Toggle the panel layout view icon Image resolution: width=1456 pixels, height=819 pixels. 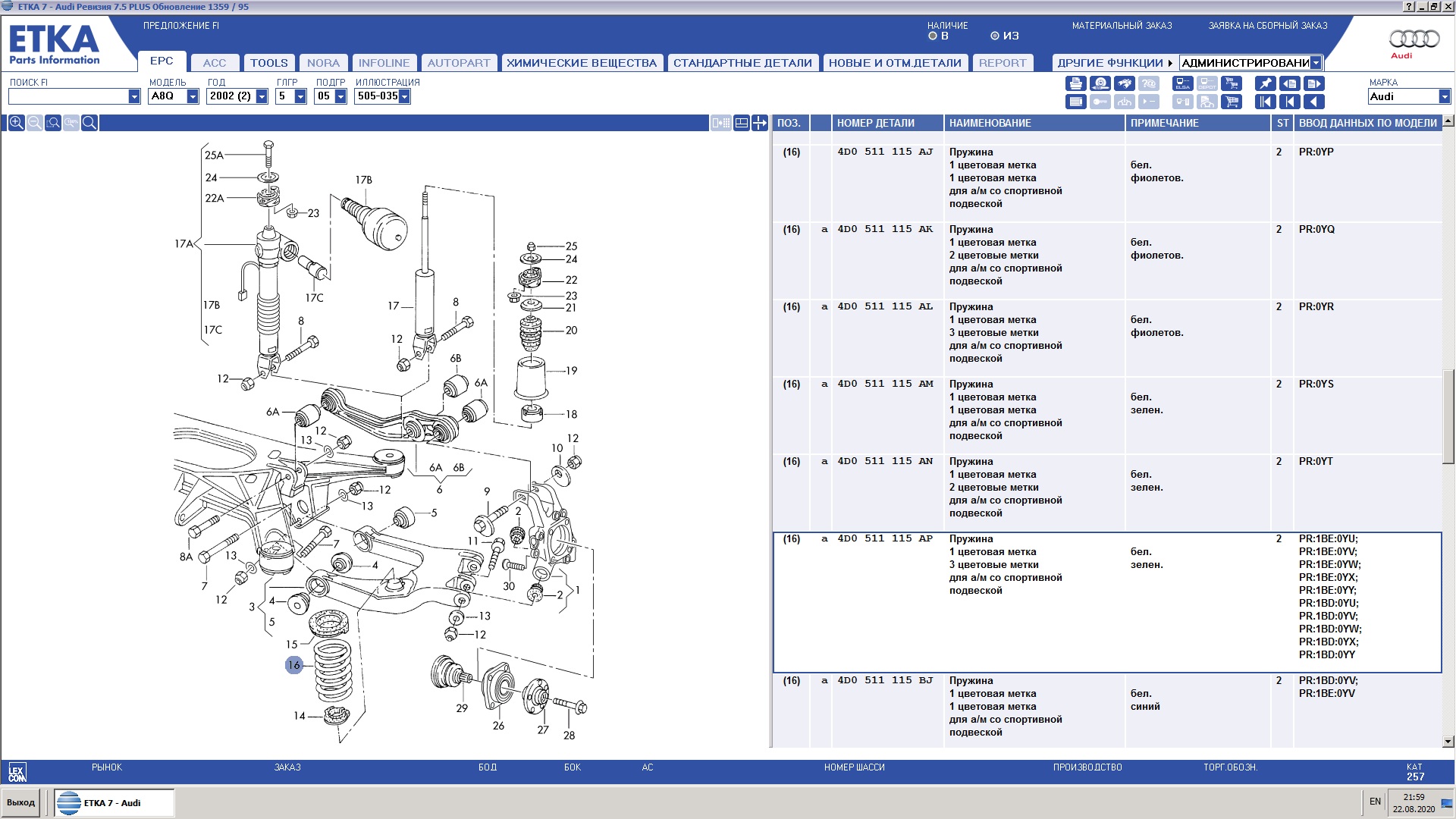(741, 123)
